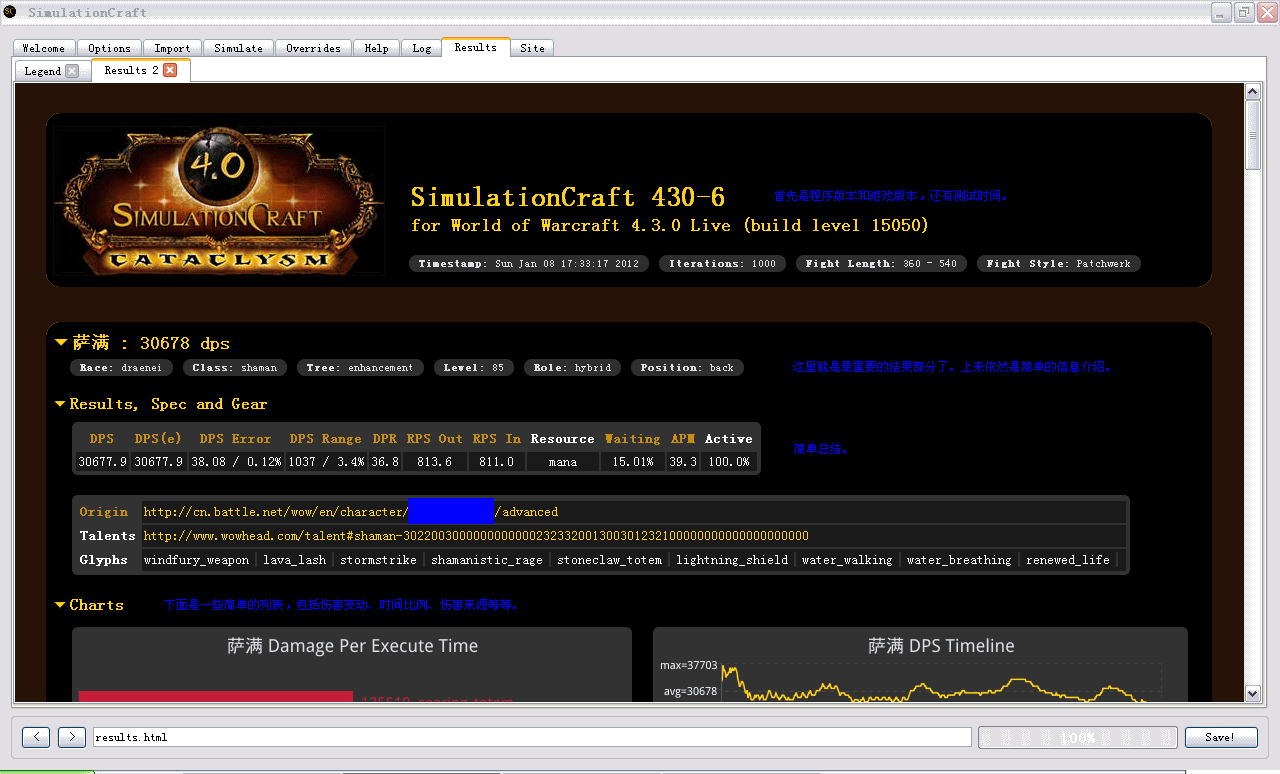
Task: Click scrollbar down arrow in results view
Action: click(x=1253, y=693)
